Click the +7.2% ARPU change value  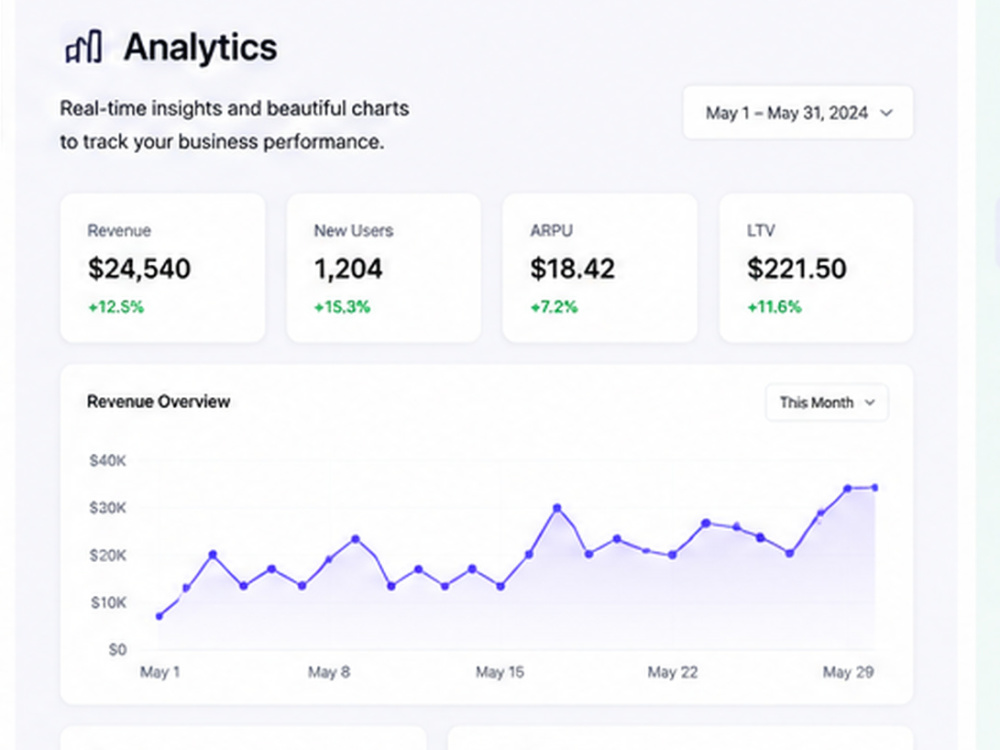click(554, 307)
